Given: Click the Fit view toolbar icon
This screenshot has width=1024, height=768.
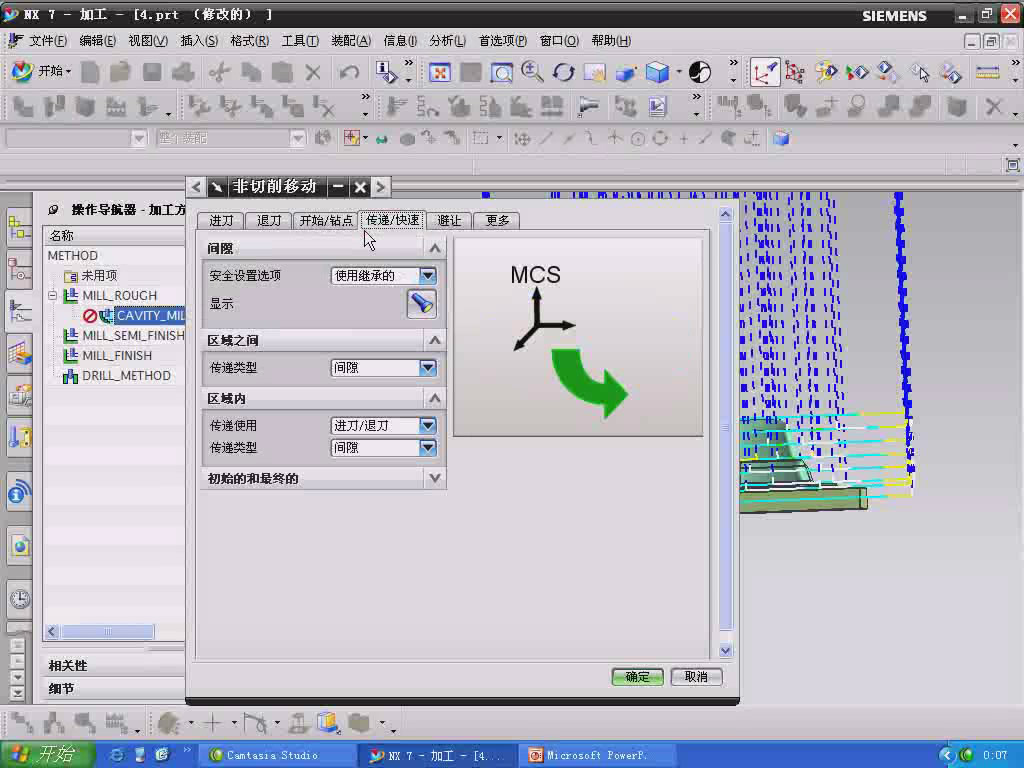Looking at the screenshot, I should (440, 72).
